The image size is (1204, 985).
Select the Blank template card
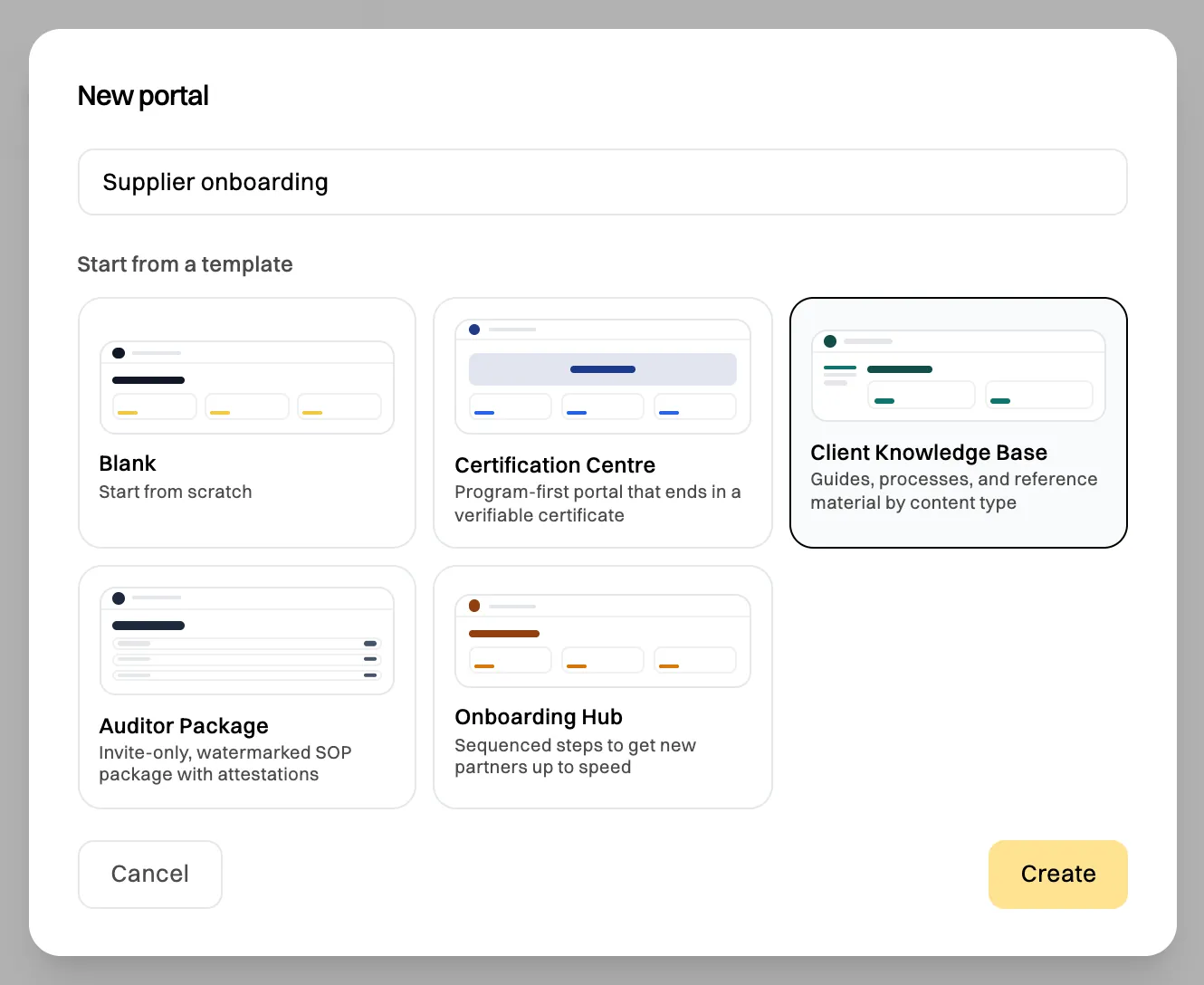click(247, 423)
